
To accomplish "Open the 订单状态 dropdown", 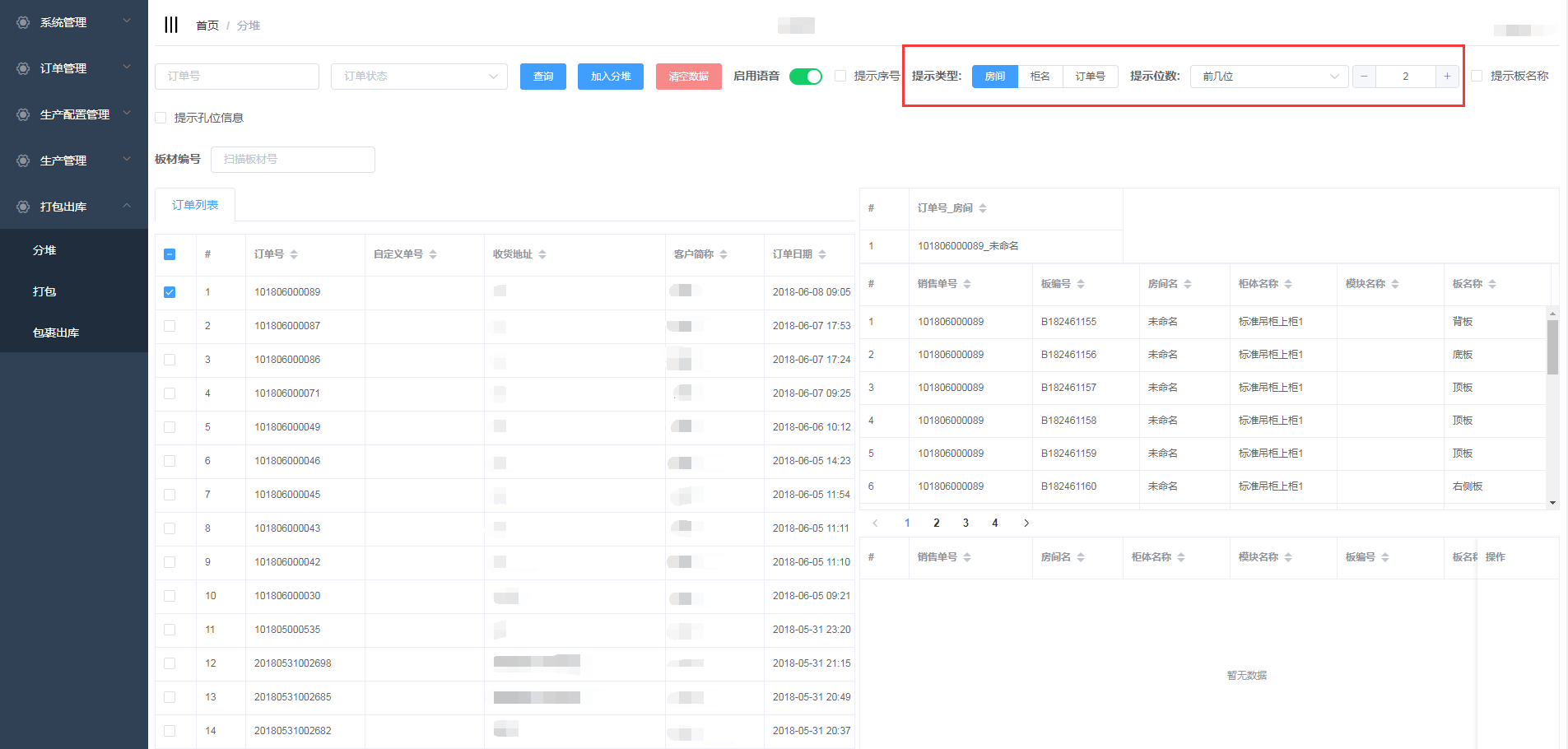I will [419, 77].
